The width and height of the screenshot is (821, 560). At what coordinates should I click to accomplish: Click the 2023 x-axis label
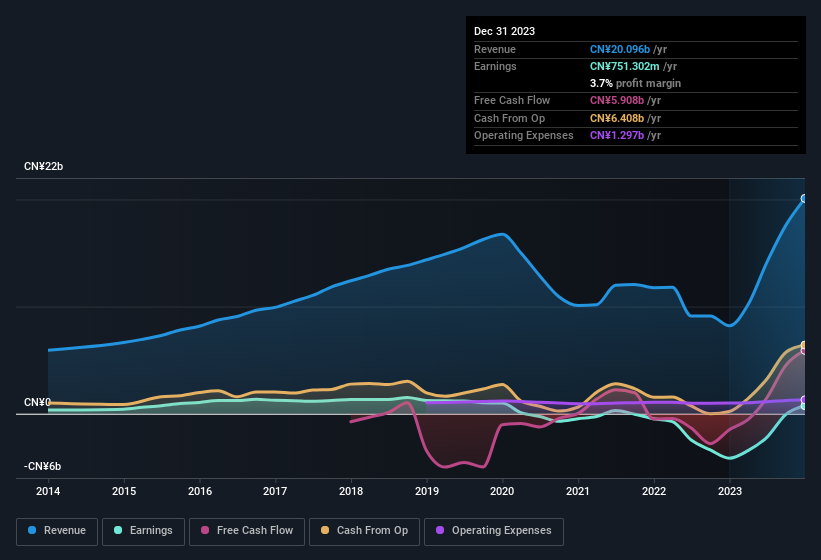[x=730, y=491]
